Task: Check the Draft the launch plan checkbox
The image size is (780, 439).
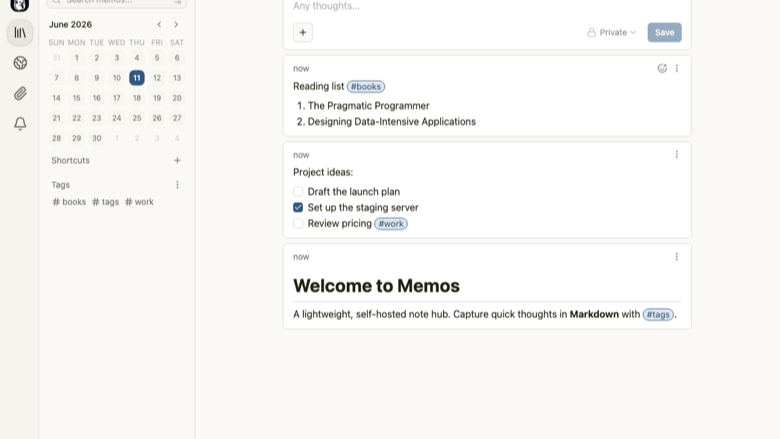Action: pyautogui.click(x=298, y=191)
